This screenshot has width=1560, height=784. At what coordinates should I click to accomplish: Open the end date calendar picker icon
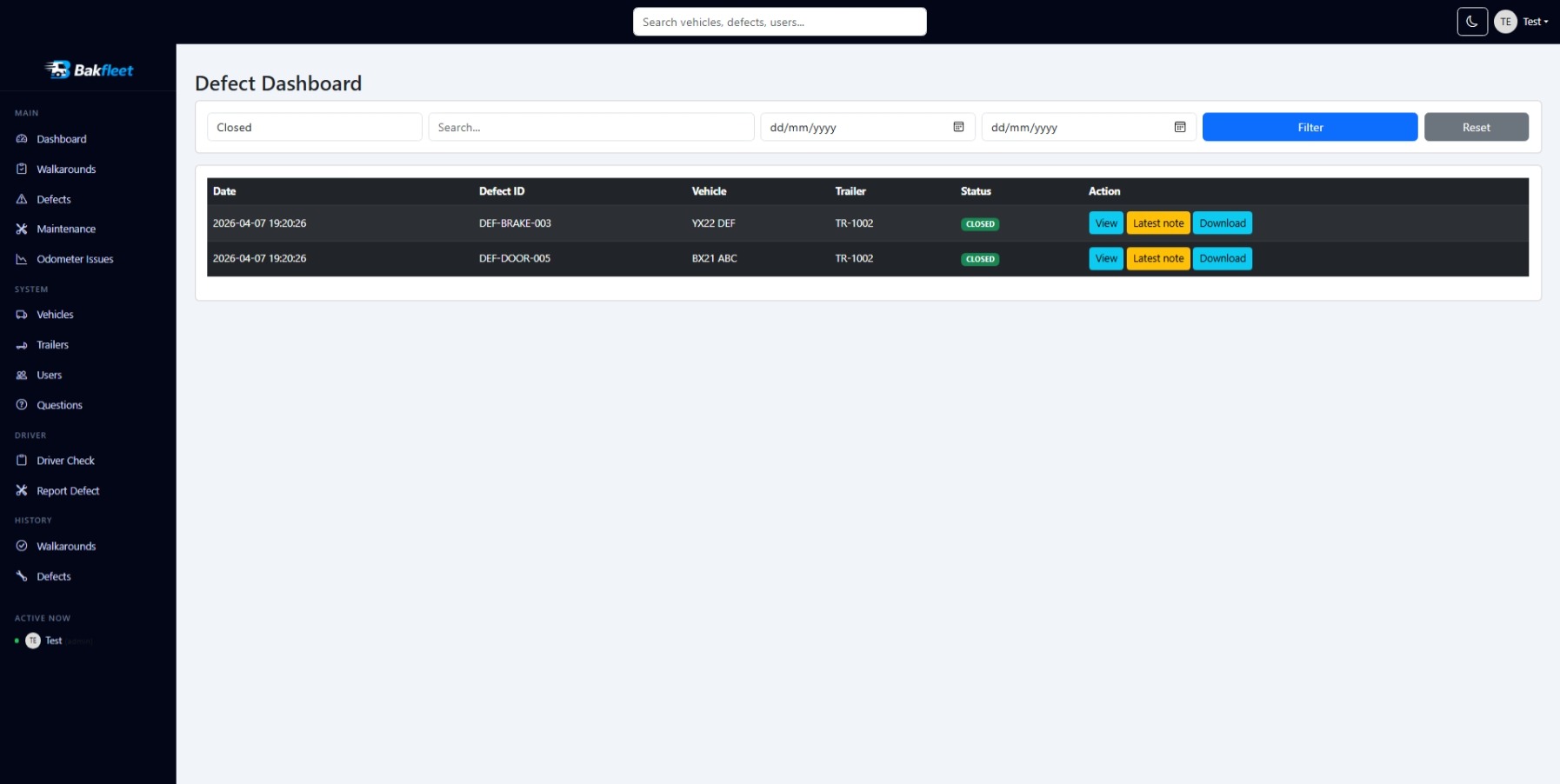[1179, 127]
